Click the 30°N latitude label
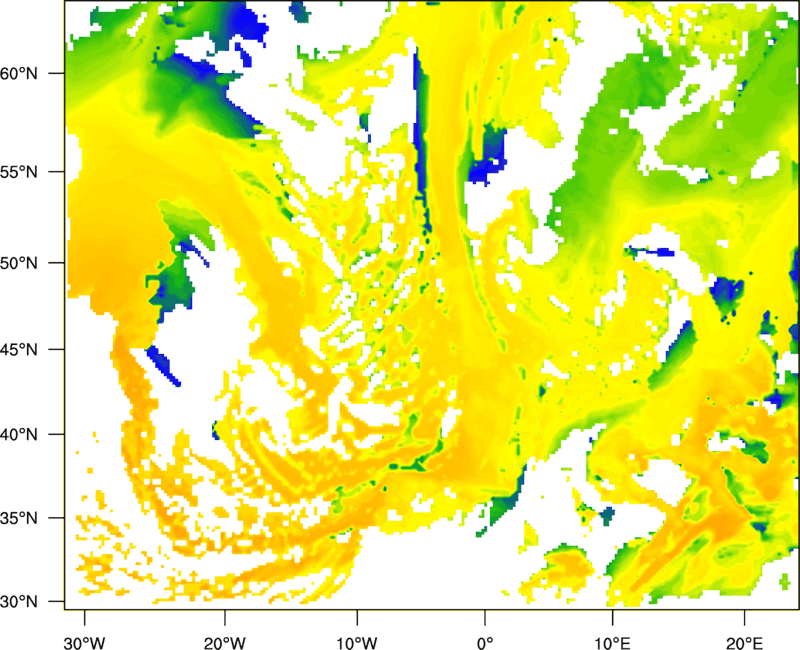Image resolution: width=800 pixels, height=650 pixels. pyautogui.click(x=19, y=602)
